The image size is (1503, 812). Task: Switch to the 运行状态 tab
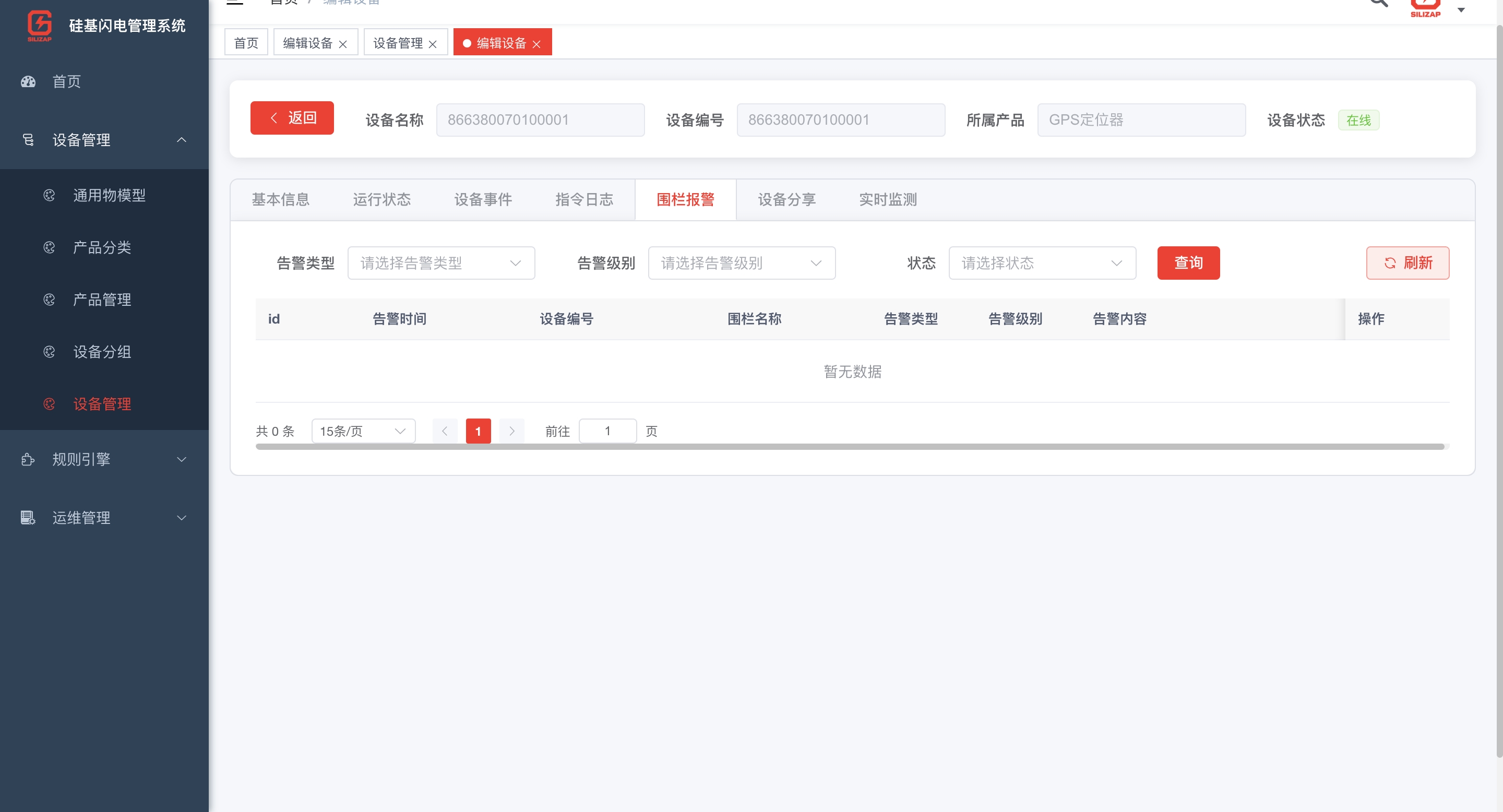pyautogui.click(x=381, y=199)
